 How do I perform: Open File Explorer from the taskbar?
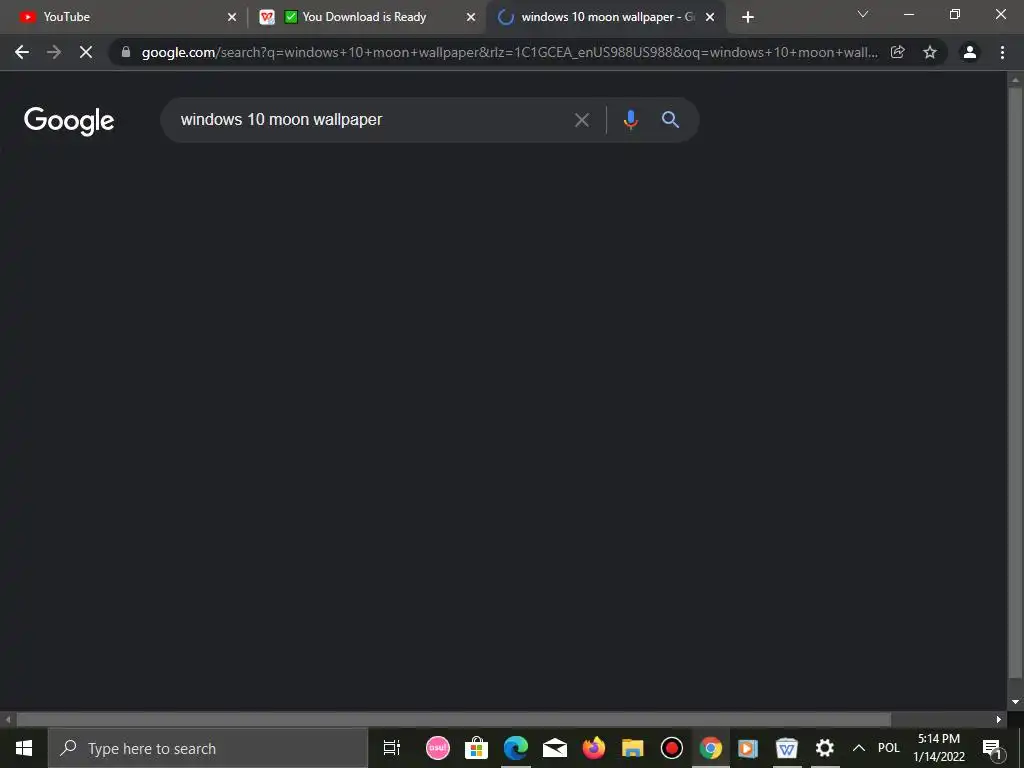point(632,748)
